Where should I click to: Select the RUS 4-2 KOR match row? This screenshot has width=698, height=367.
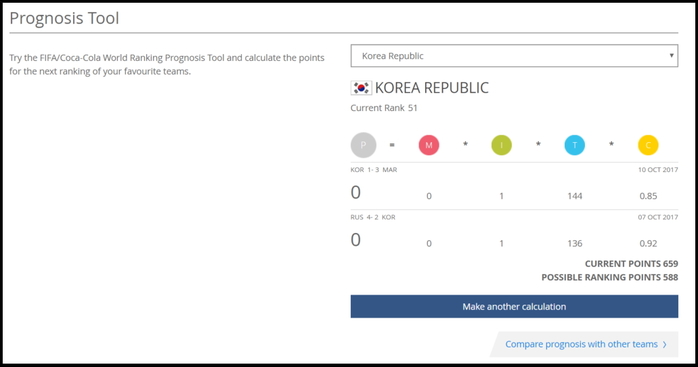[x=514, y=233]
